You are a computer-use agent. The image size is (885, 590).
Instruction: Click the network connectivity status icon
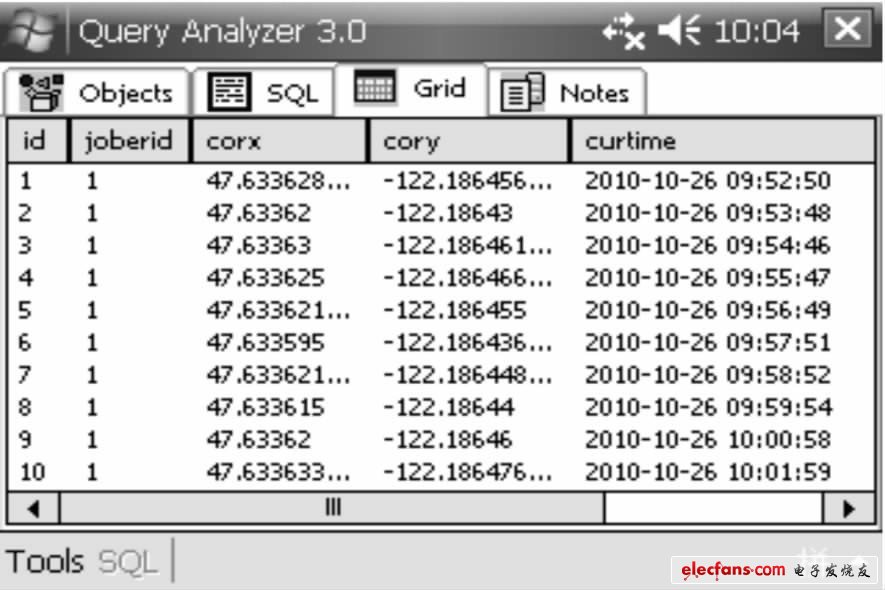pos(623,31)
